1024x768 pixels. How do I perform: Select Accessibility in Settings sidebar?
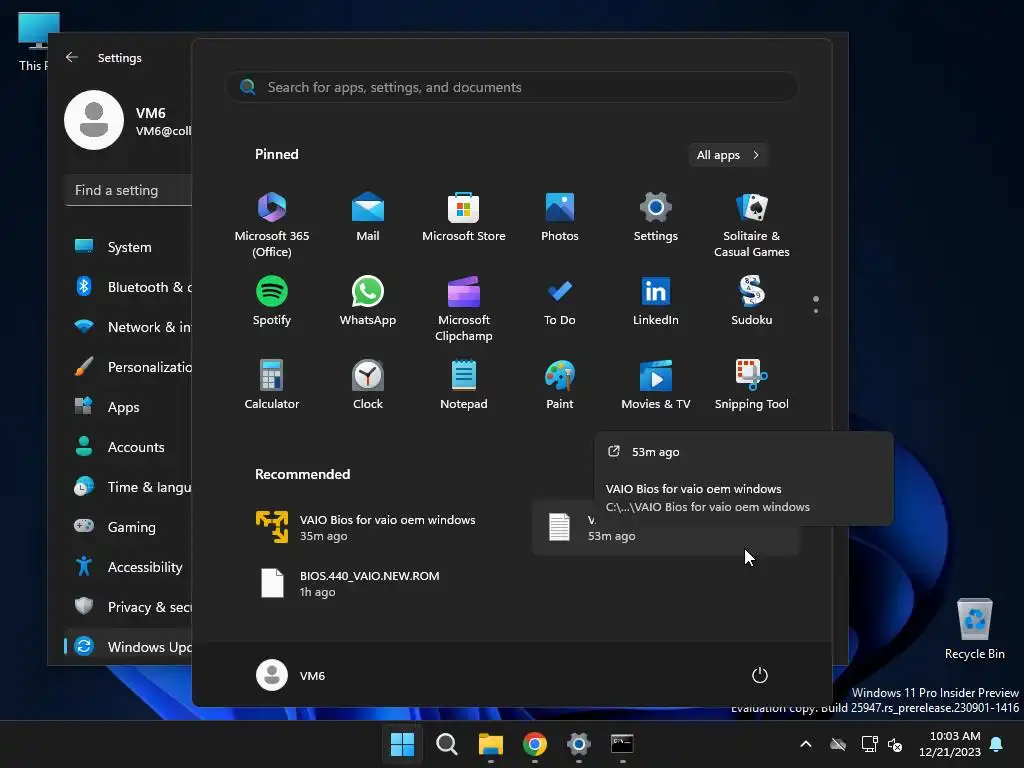(129, 567)
